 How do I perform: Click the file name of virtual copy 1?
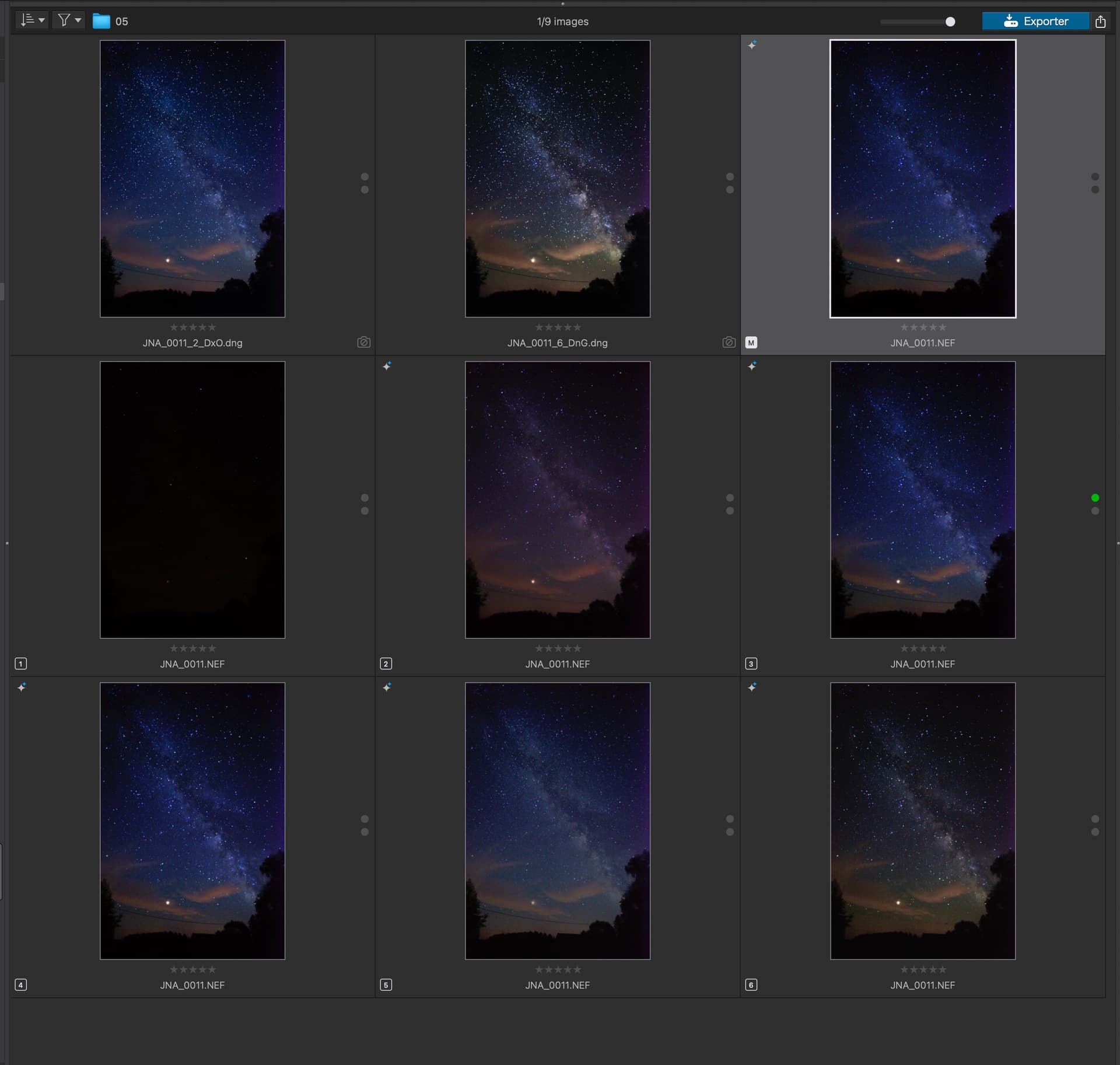point(192,664)
